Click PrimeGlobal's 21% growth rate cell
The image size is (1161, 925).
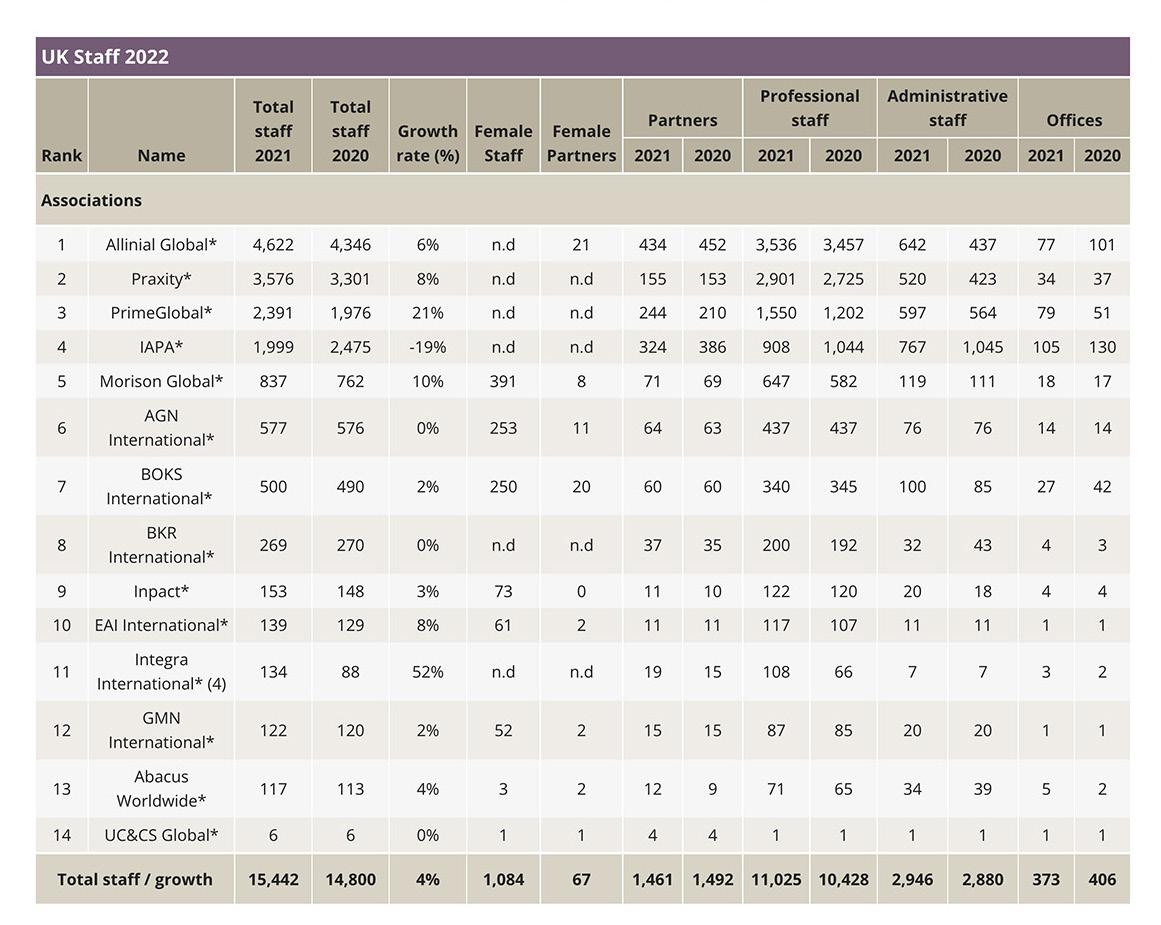point(428,313)
